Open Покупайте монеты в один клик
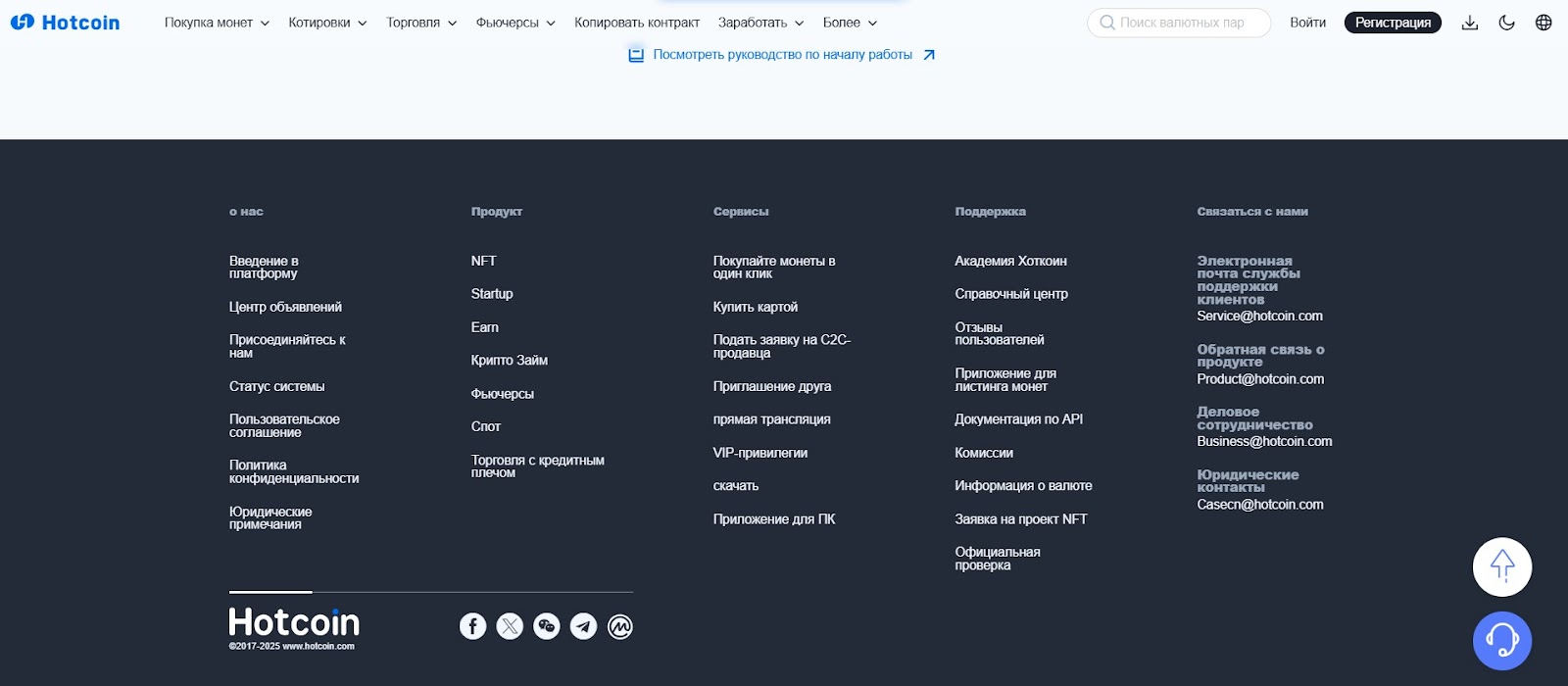This screenshot has height=686, width=1568. tap(774, 268)
